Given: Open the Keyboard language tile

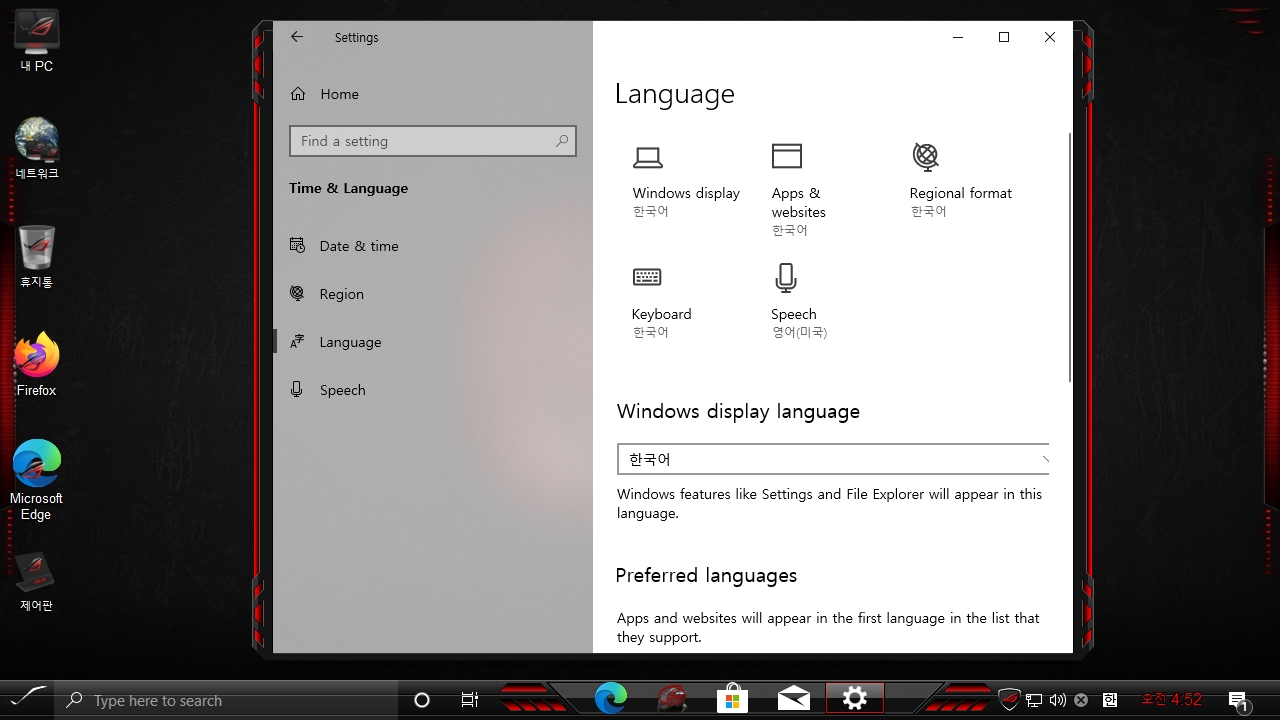Looking at the screenshot, I should click(661, 303).
